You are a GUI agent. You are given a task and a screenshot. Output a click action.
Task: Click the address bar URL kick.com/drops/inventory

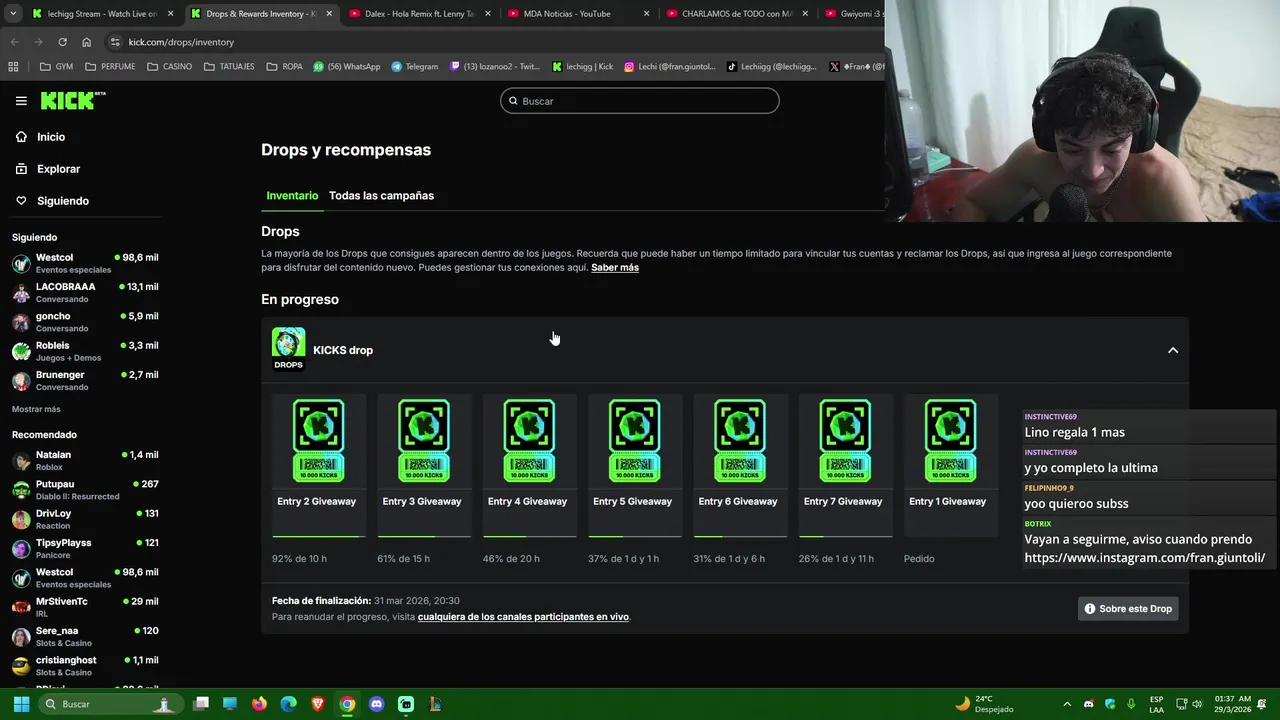pyautogui.click(x=181, y=42)
